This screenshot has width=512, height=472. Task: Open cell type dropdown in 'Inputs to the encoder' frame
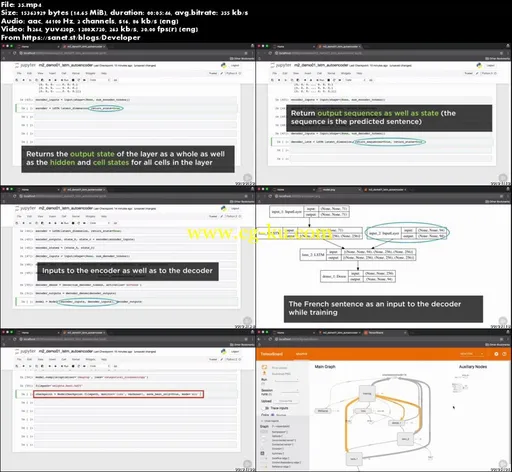pos(99,223)
